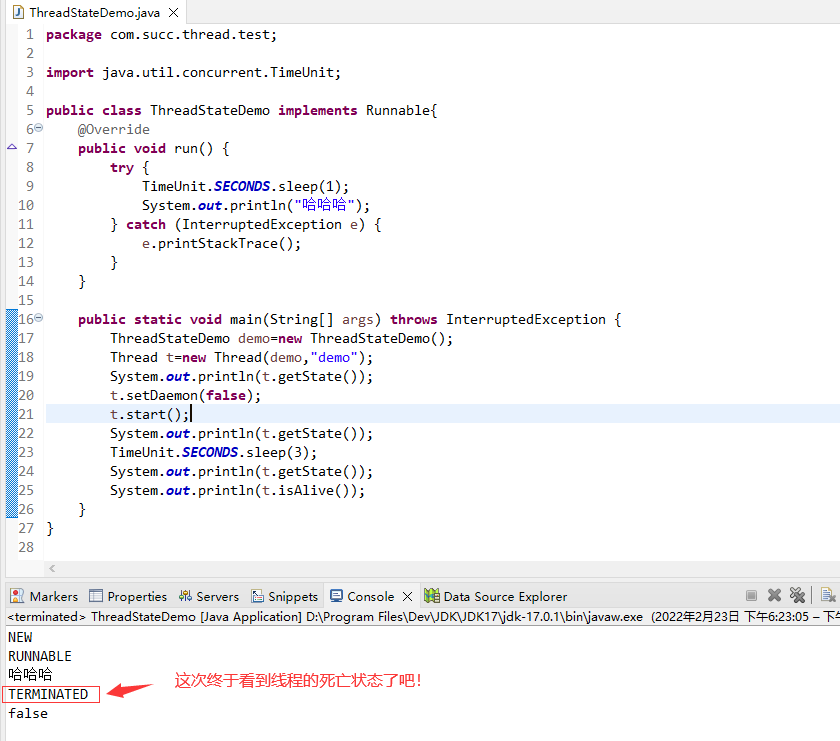Click the TERMINATED output in the console
The image size is (840, 741).
click(50, 694)
